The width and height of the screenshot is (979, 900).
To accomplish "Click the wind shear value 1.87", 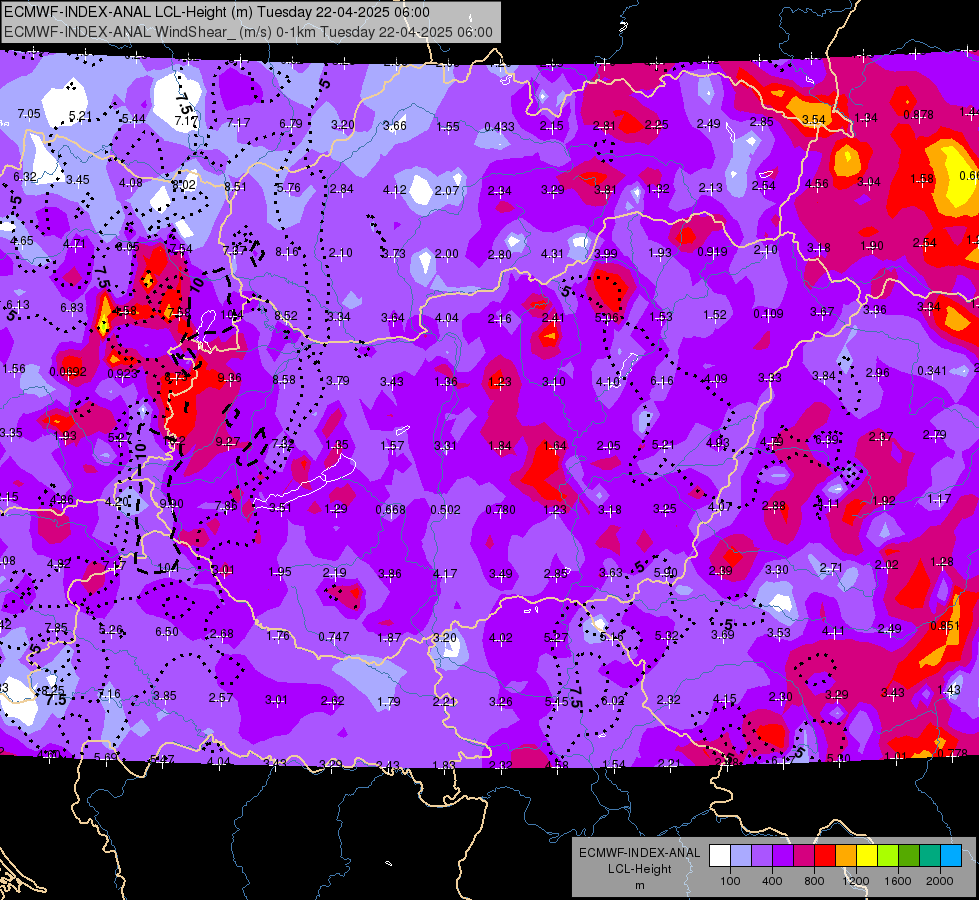I will tap(389, 638).
